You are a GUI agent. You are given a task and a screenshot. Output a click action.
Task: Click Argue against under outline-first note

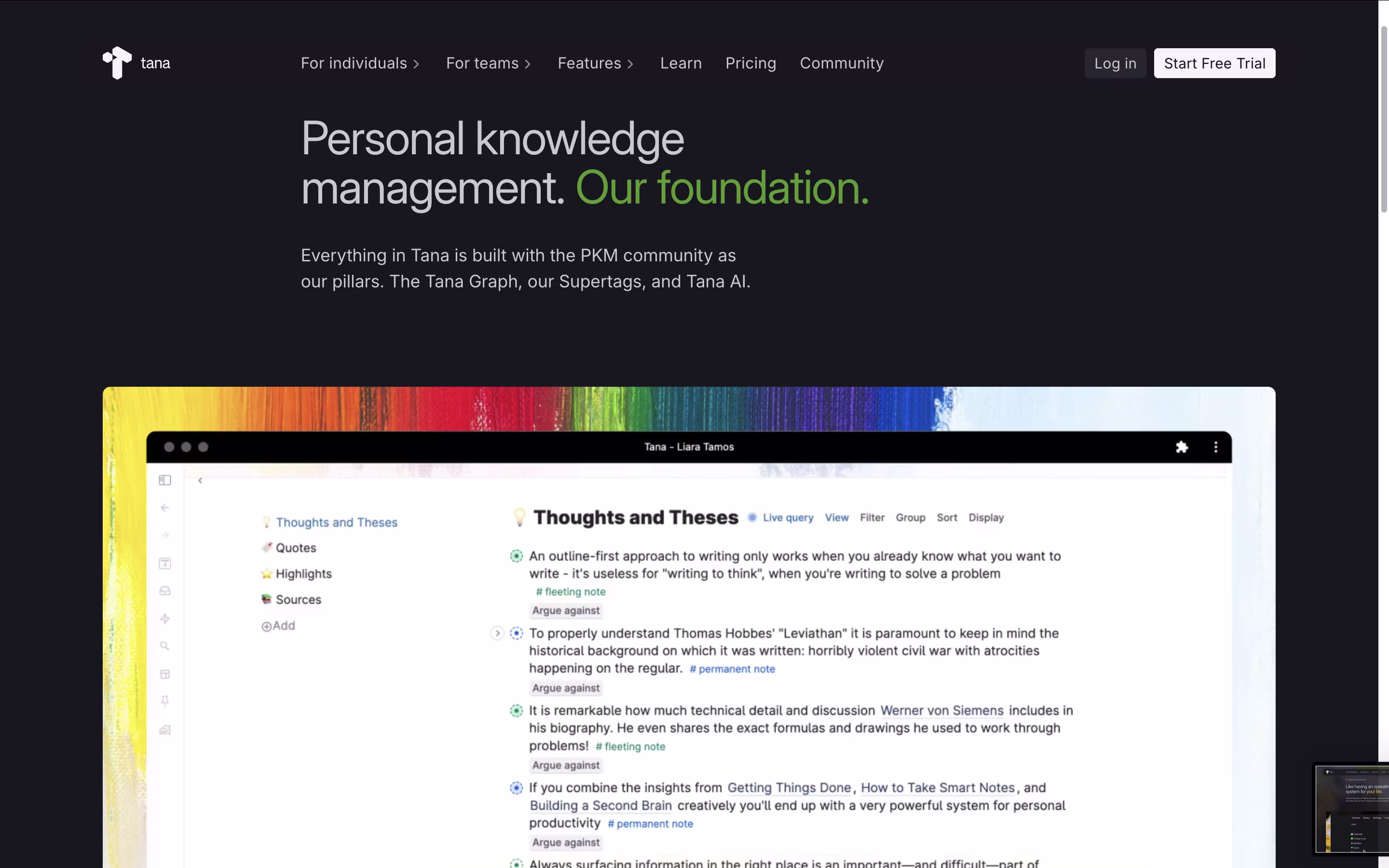(566, 610)
